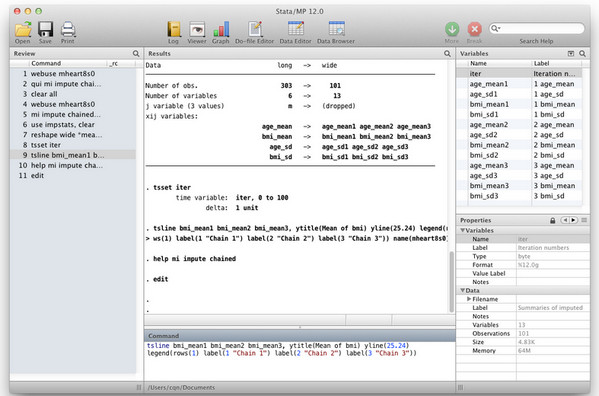
Task: Click the Type property value byte
Action: tap(553, 256)
